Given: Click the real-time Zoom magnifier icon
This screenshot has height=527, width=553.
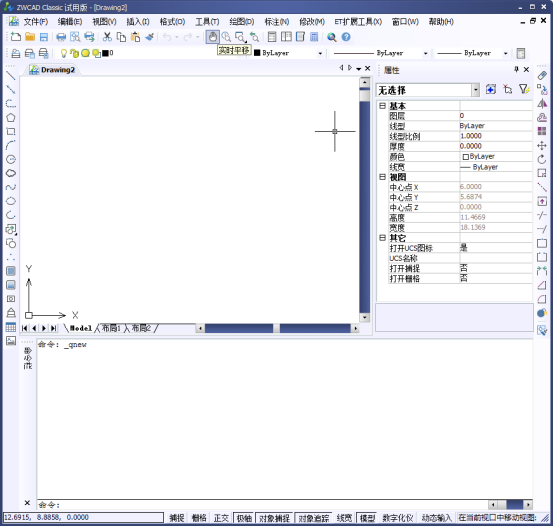Looking at the screenshot, I should click(226, 37).
